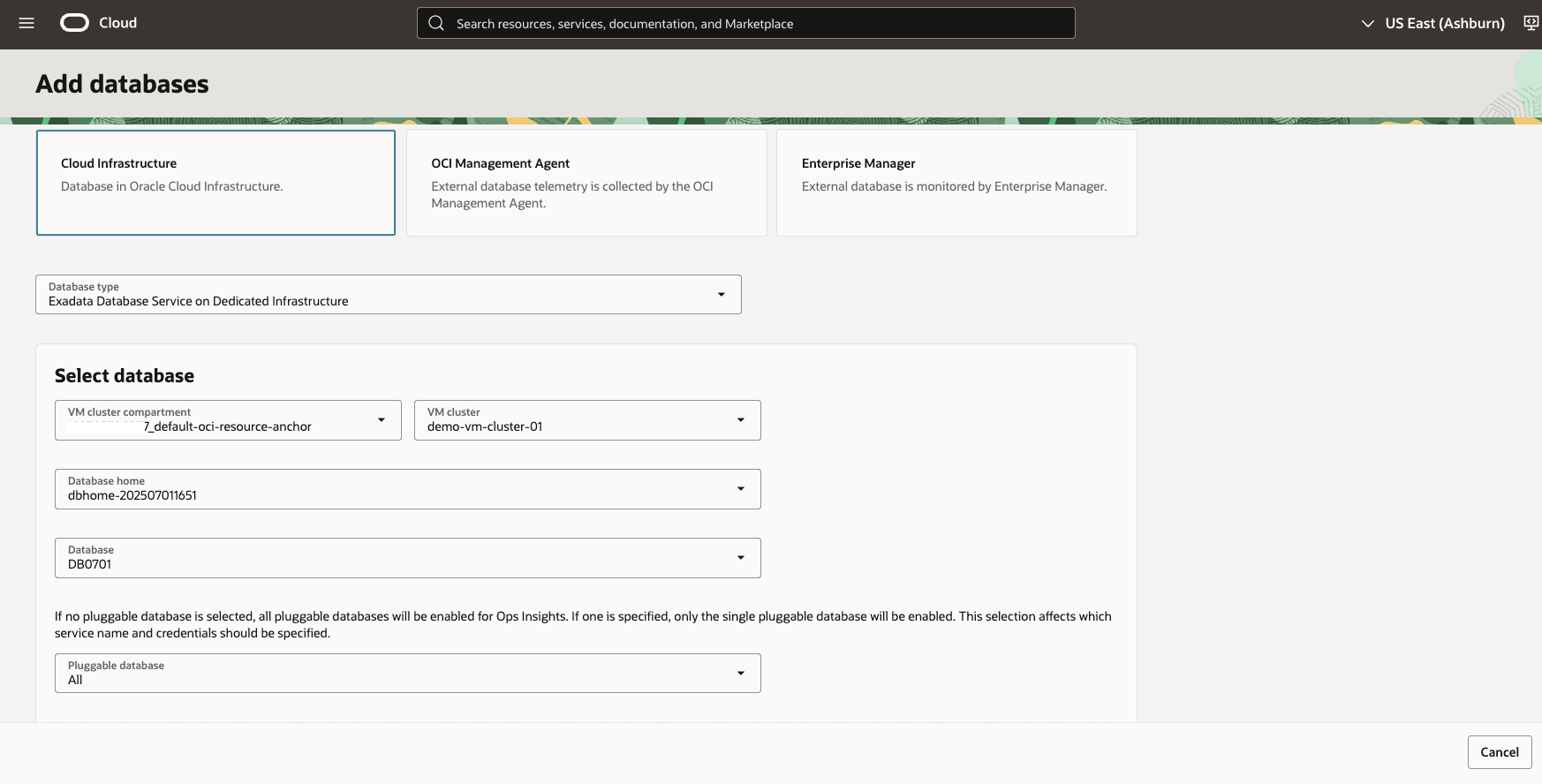1542x784 pixels.
Task: Click the pluggable database help paragraph
Action: tap(583, 624)
